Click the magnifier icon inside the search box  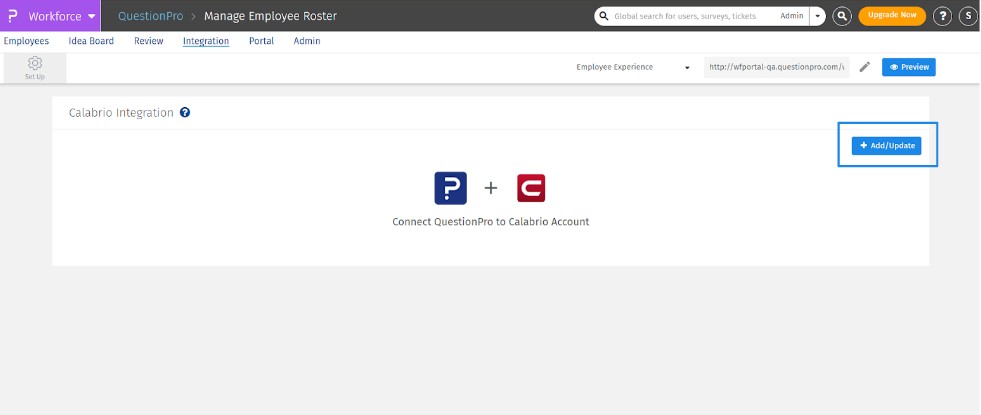pyautogui.click(x=604, y=16)
